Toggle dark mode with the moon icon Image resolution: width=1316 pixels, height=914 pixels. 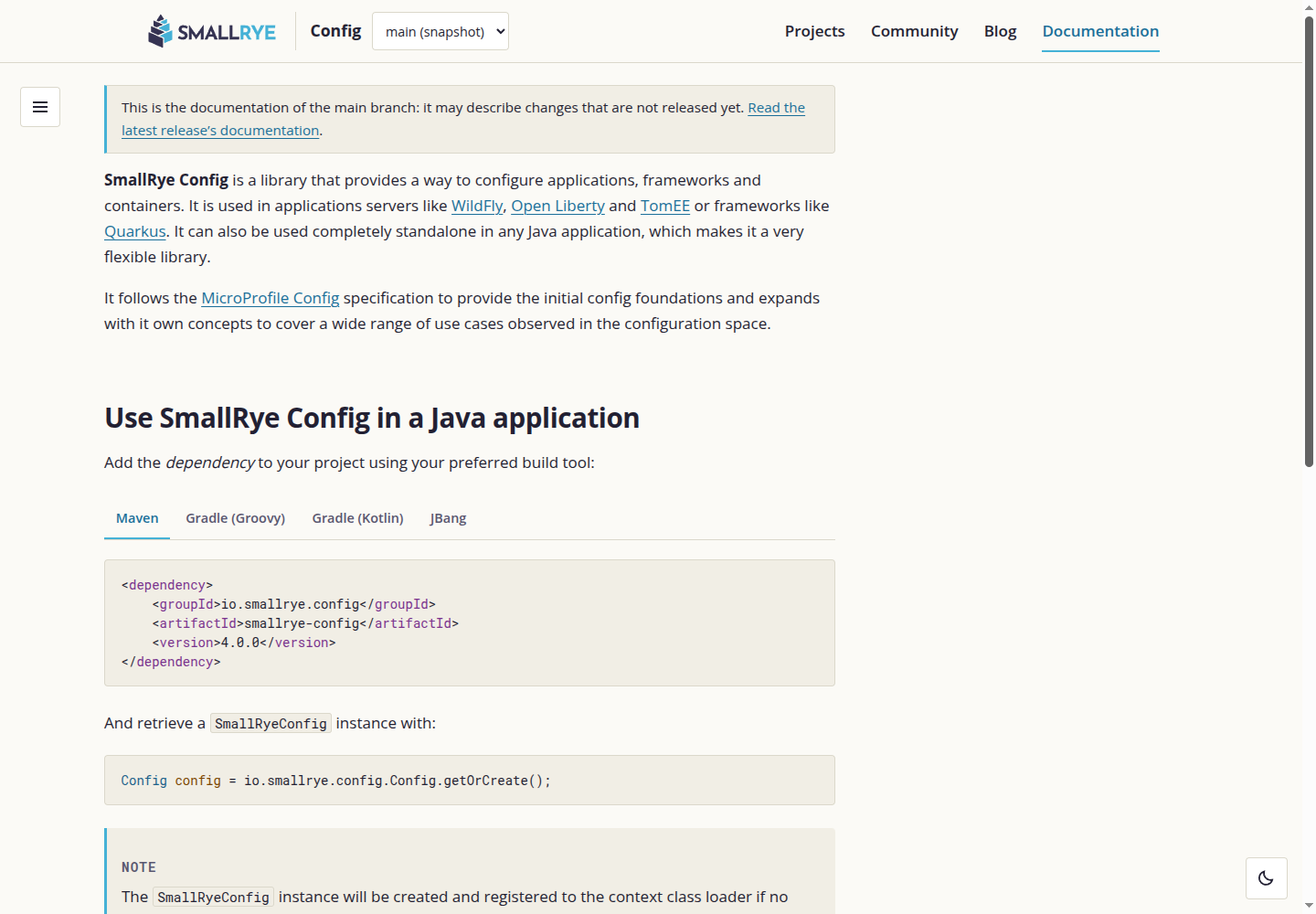(1266, 878)
